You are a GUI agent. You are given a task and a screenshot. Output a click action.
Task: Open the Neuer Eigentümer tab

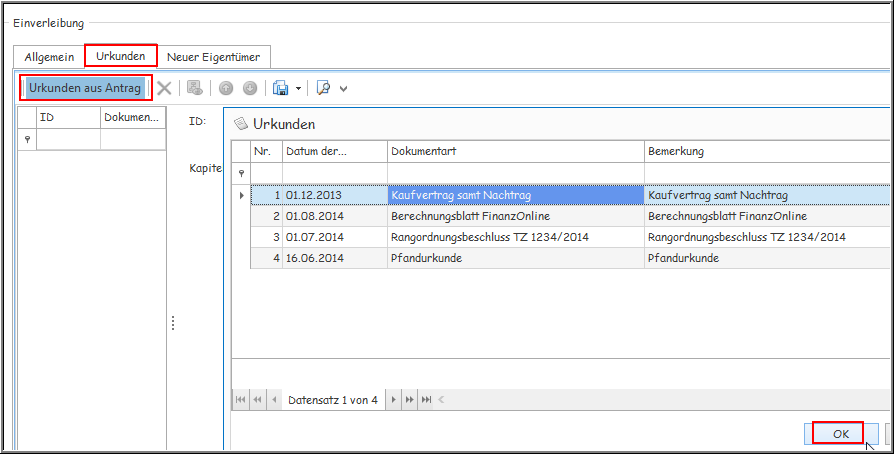click(x=213, y=57)
